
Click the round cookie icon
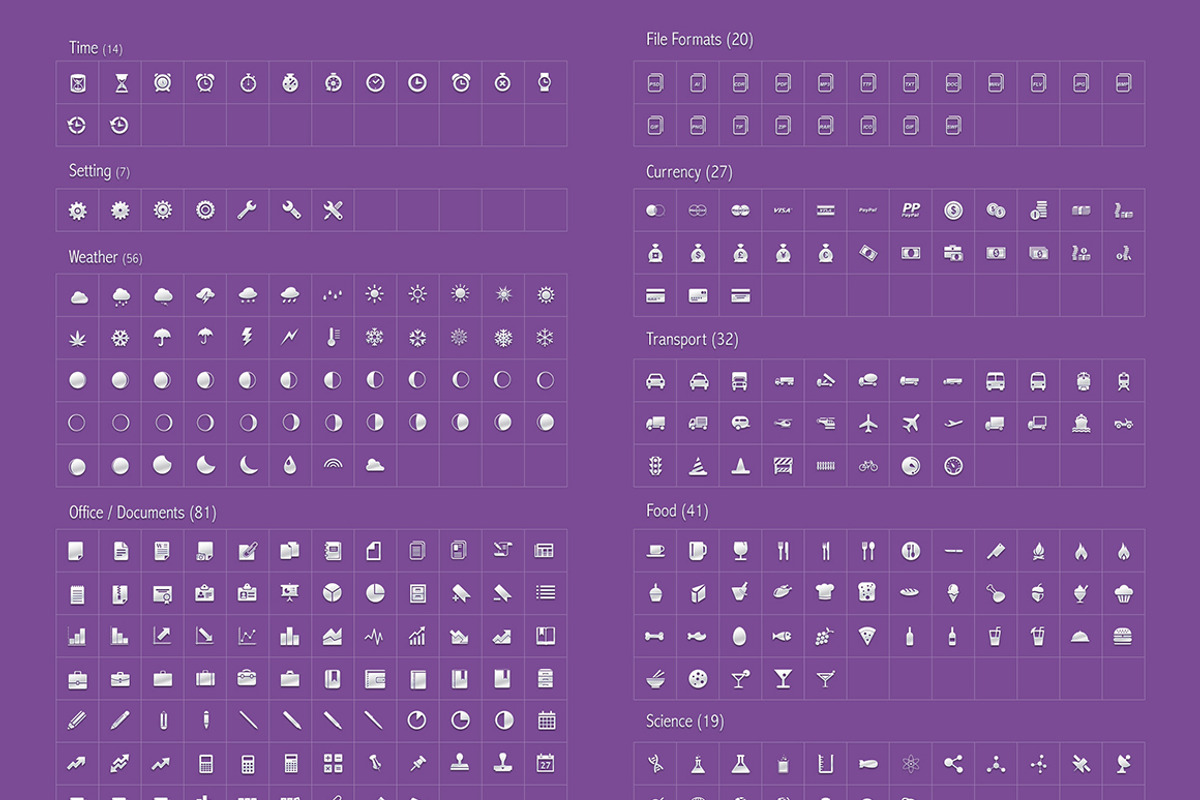[x=698, y=678]
